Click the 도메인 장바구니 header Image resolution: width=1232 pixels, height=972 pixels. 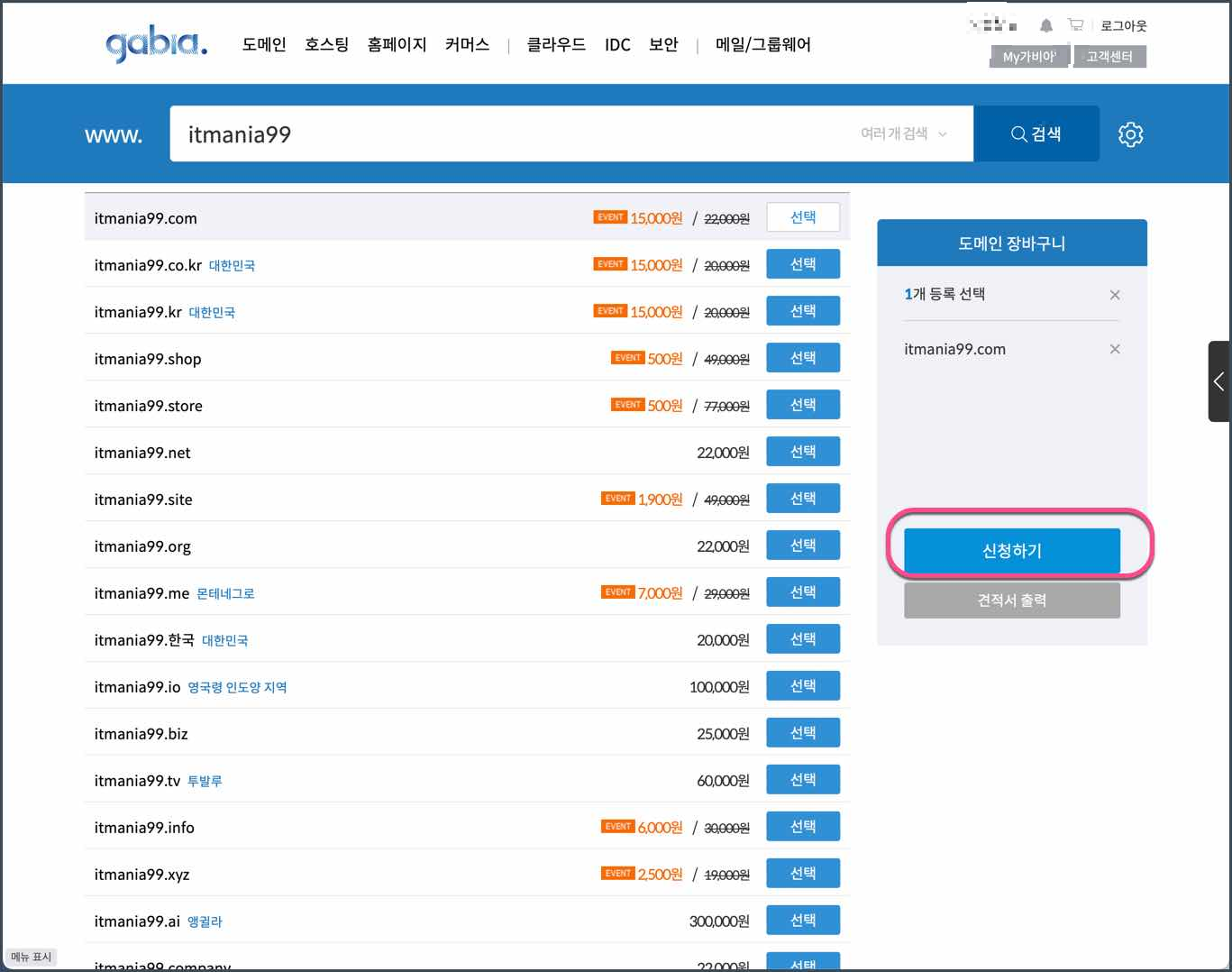tap(1012, 243)
